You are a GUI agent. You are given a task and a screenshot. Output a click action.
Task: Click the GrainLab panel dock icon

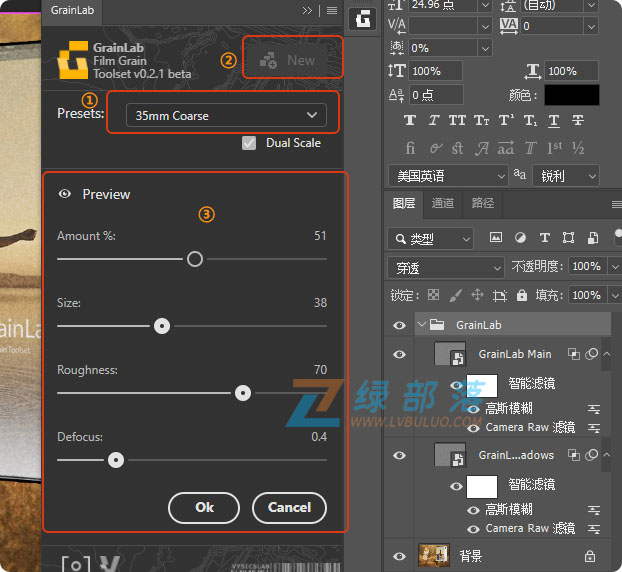(x=362, y=19)
